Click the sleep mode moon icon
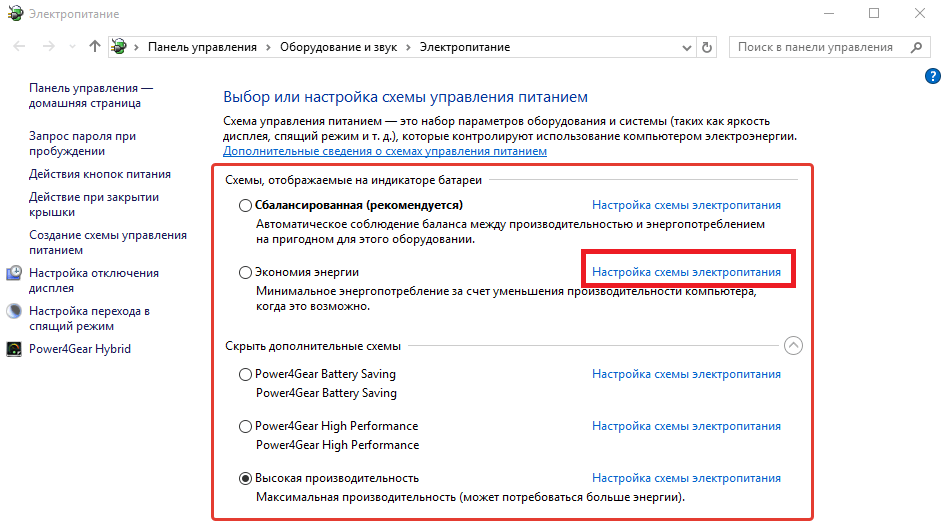Image resolution: width=942 pixels, height=525 pixels. 15,311
